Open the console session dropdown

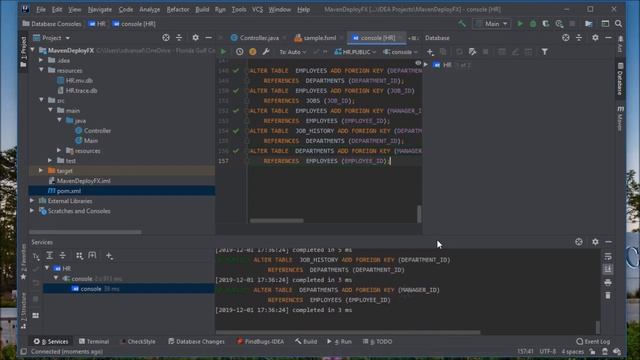click(401, 52)
